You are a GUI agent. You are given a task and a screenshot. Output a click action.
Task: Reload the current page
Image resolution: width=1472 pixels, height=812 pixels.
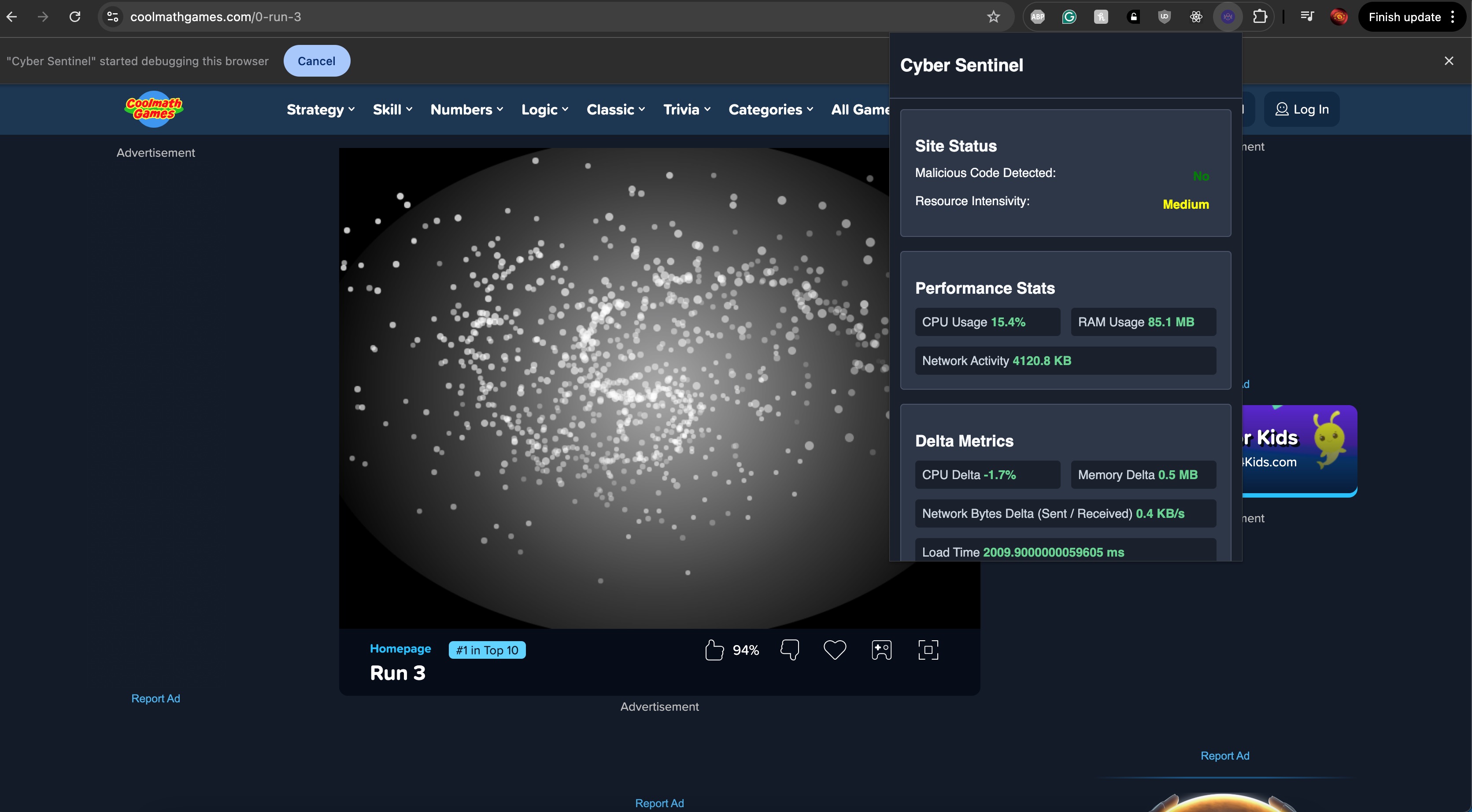[x=75, y=17]
